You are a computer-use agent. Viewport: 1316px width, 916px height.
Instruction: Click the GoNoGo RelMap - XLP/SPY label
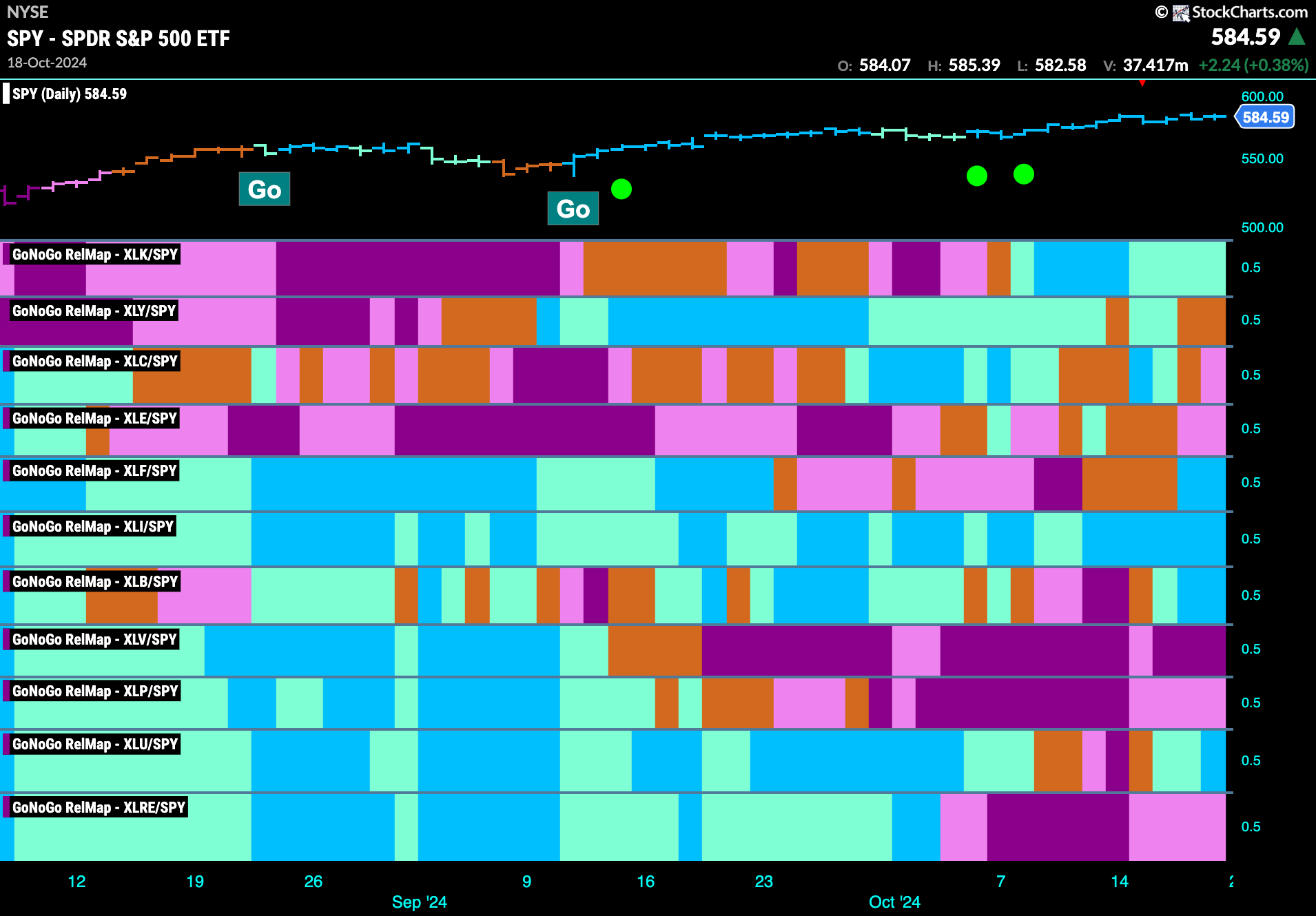pyautogui.click(x=95, y=691)
